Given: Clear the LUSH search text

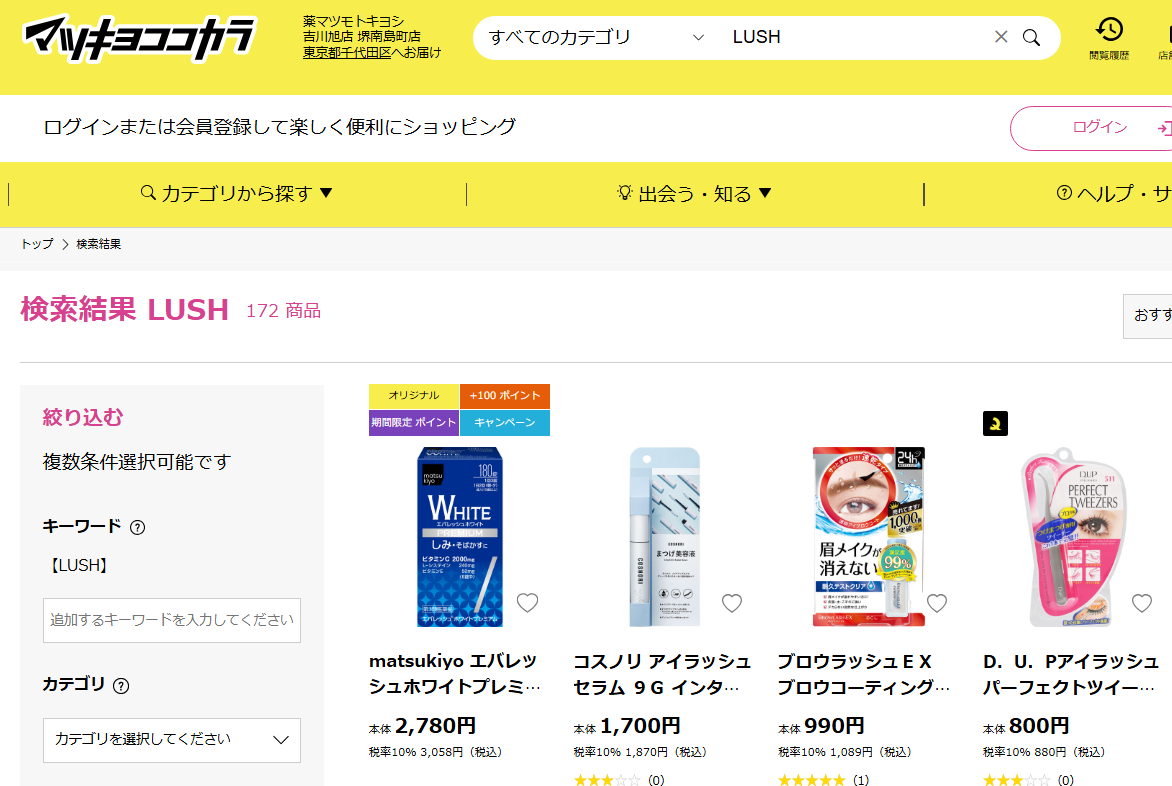Looking at the screenshot, I should click(x=1001, y=37).
